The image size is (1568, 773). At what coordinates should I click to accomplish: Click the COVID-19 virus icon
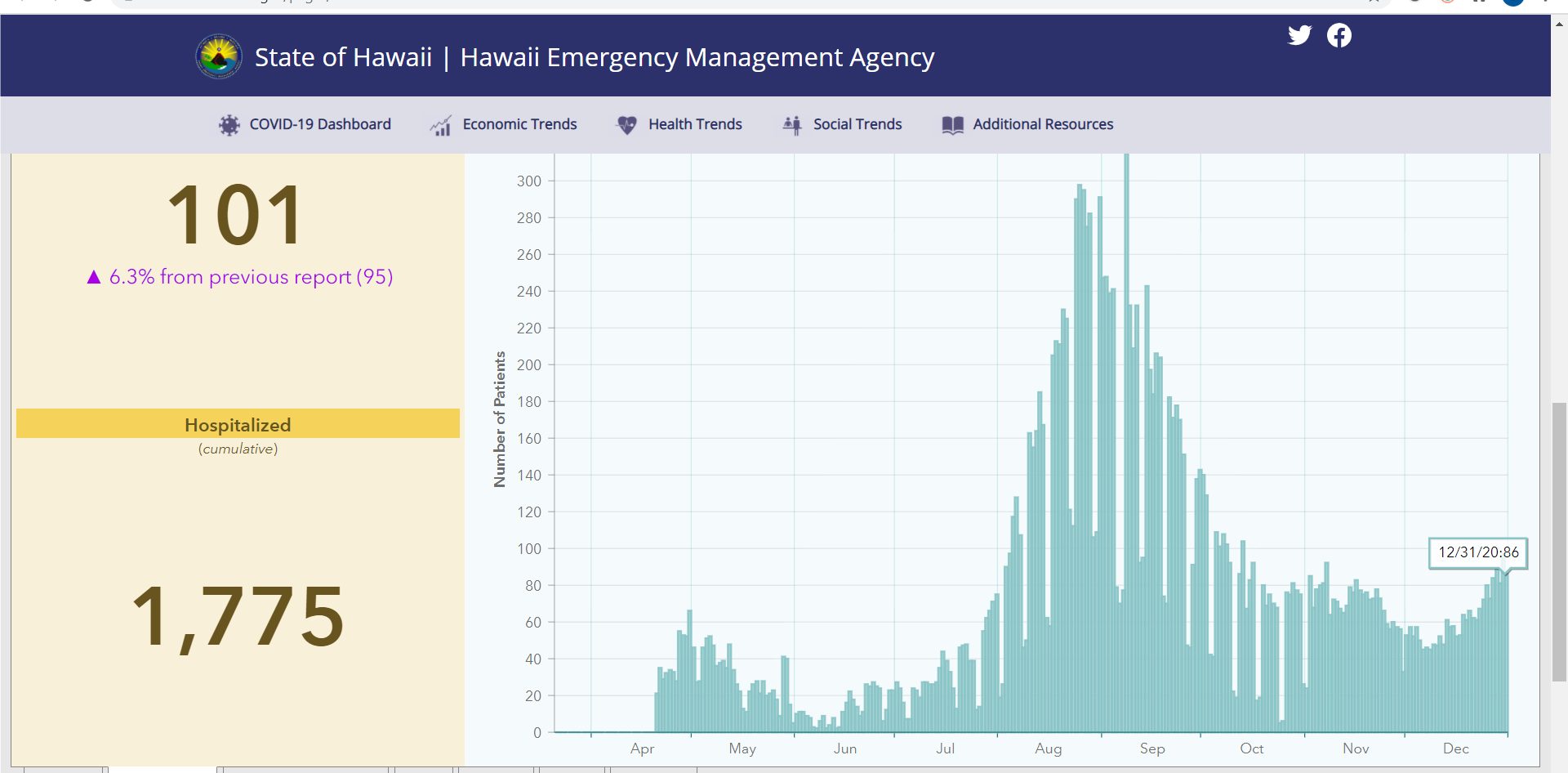[229, 125]
